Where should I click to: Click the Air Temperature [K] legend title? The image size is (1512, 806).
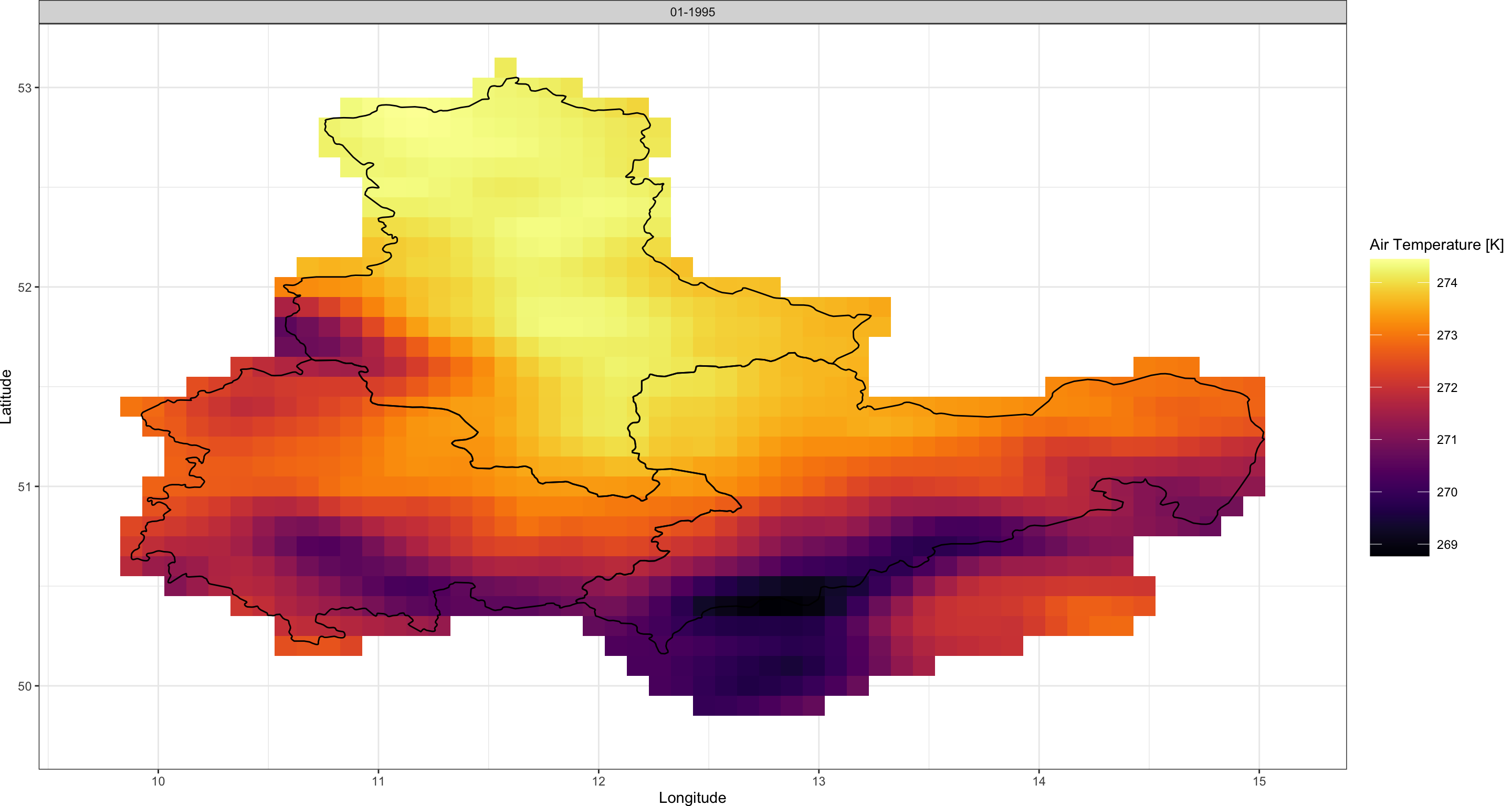(x=1436, y=245)
